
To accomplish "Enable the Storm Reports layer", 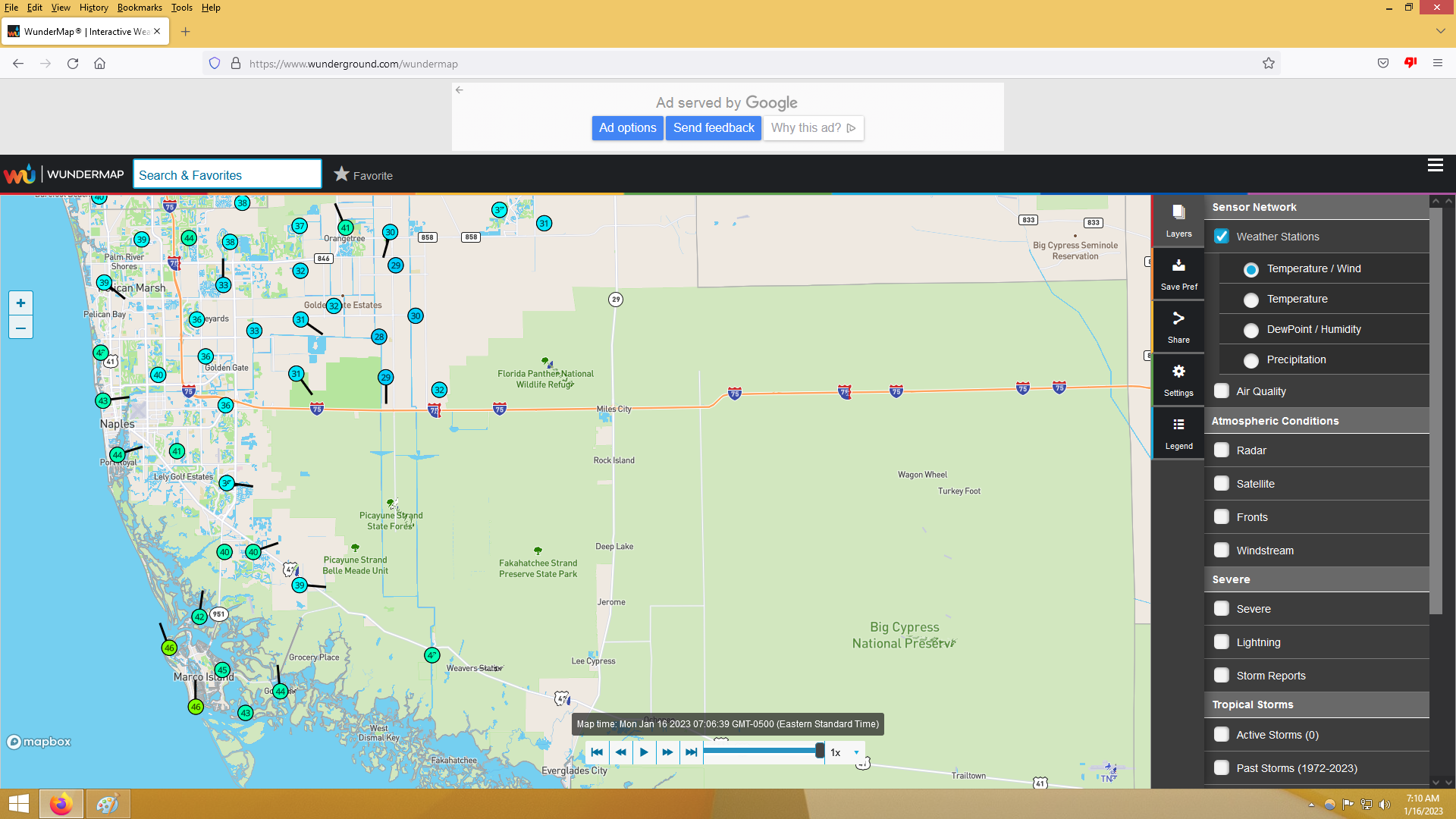I will pos(1222,676).
